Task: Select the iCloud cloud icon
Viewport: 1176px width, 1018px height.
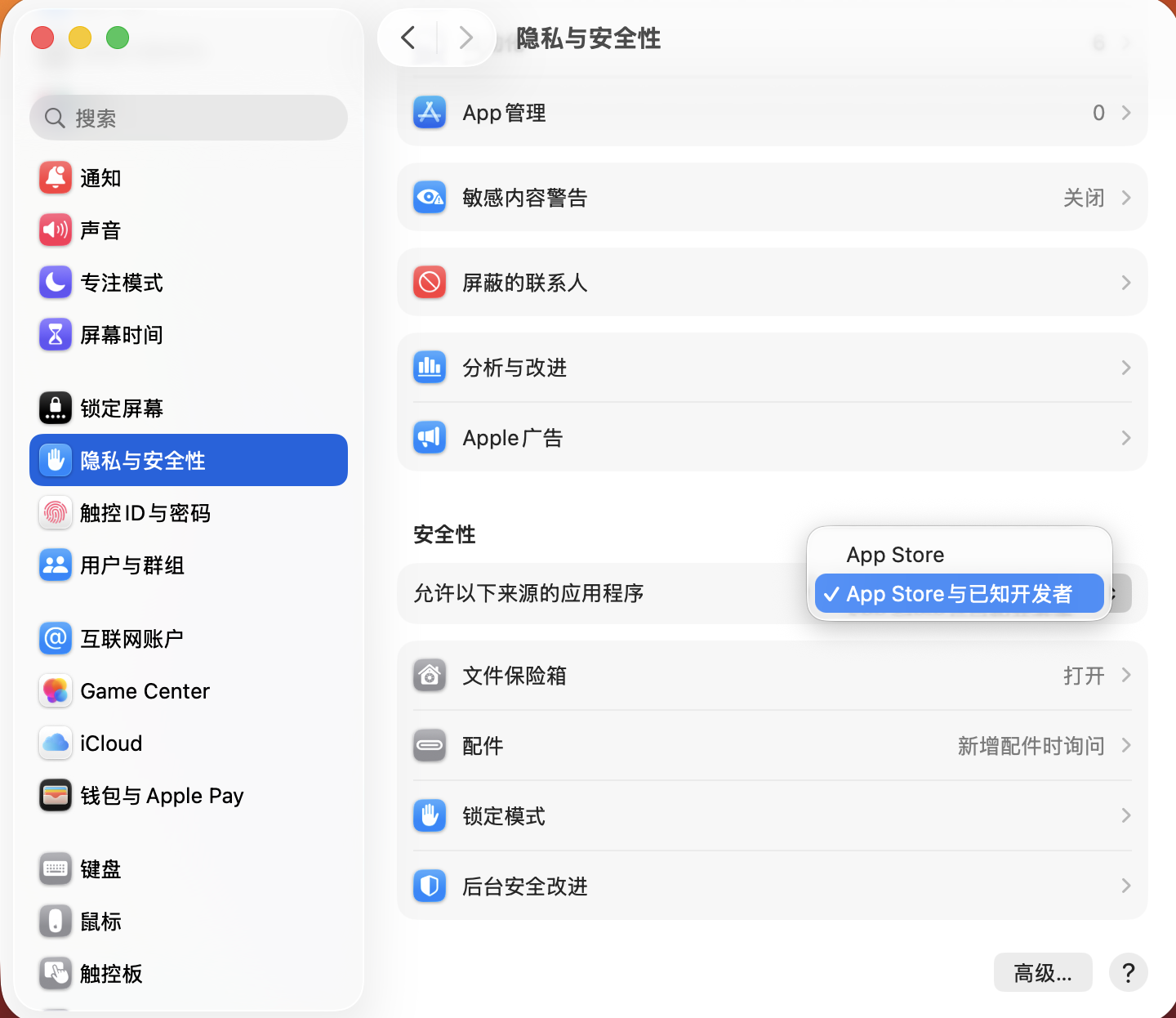Action: click(56, 743)
